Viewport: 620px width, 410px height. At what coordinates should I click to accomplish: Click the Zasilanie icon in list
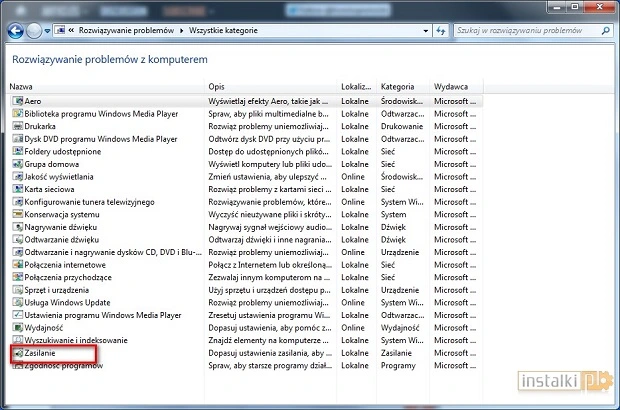tap(16, 353)
